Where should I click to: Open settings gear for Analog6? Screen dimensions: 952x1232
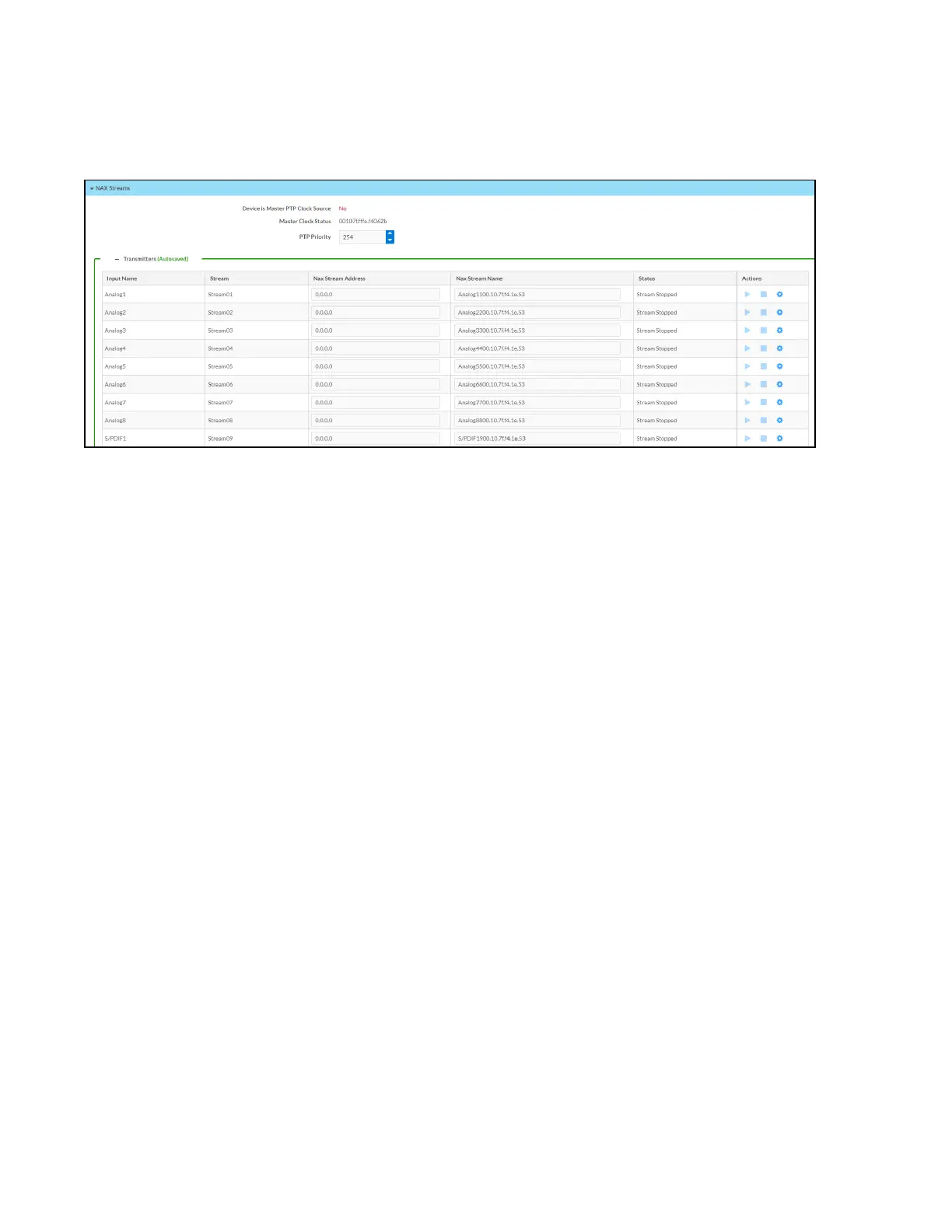coord(779,384)
